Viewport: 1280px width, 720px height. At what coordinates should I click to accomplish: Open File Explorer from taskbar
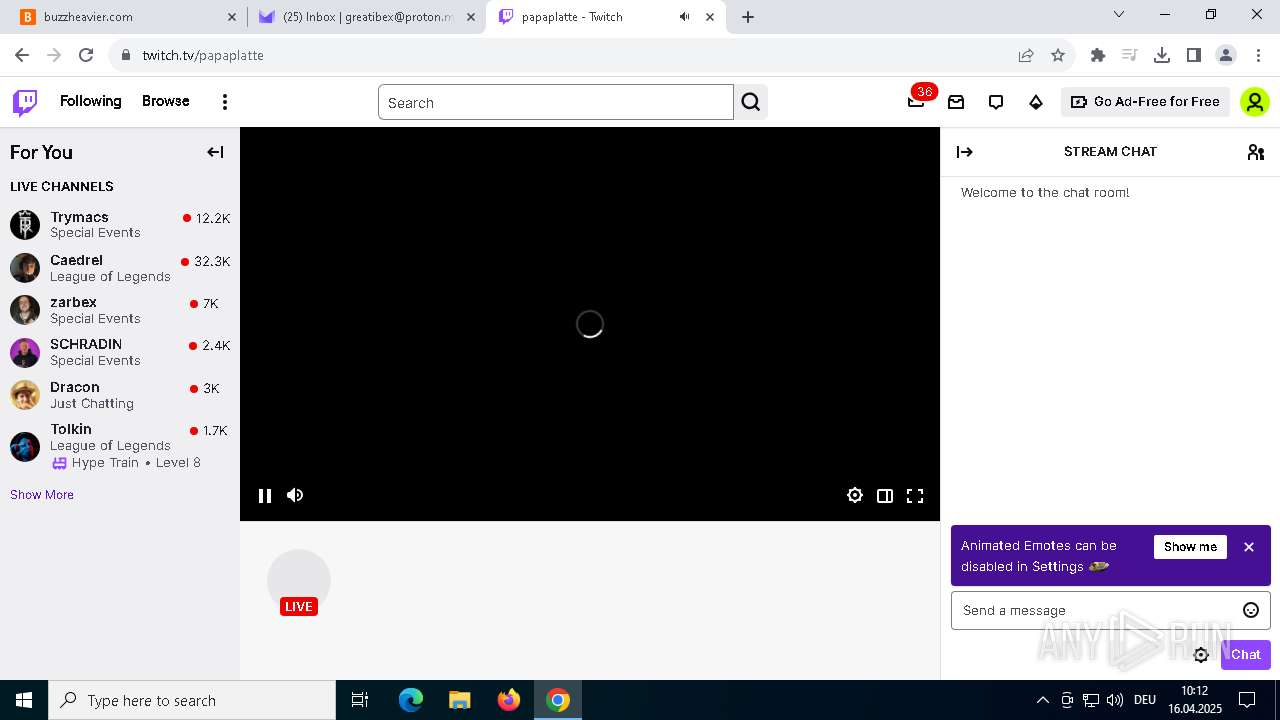pos(460,700)
